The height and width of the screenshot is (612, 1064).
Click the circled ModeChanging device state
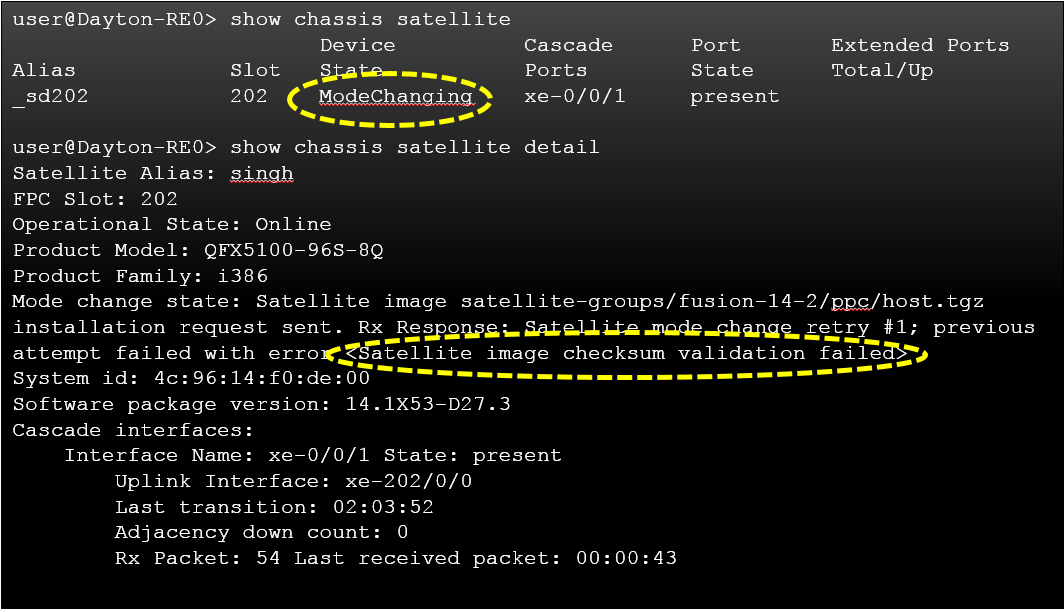(x=396, y=97)
